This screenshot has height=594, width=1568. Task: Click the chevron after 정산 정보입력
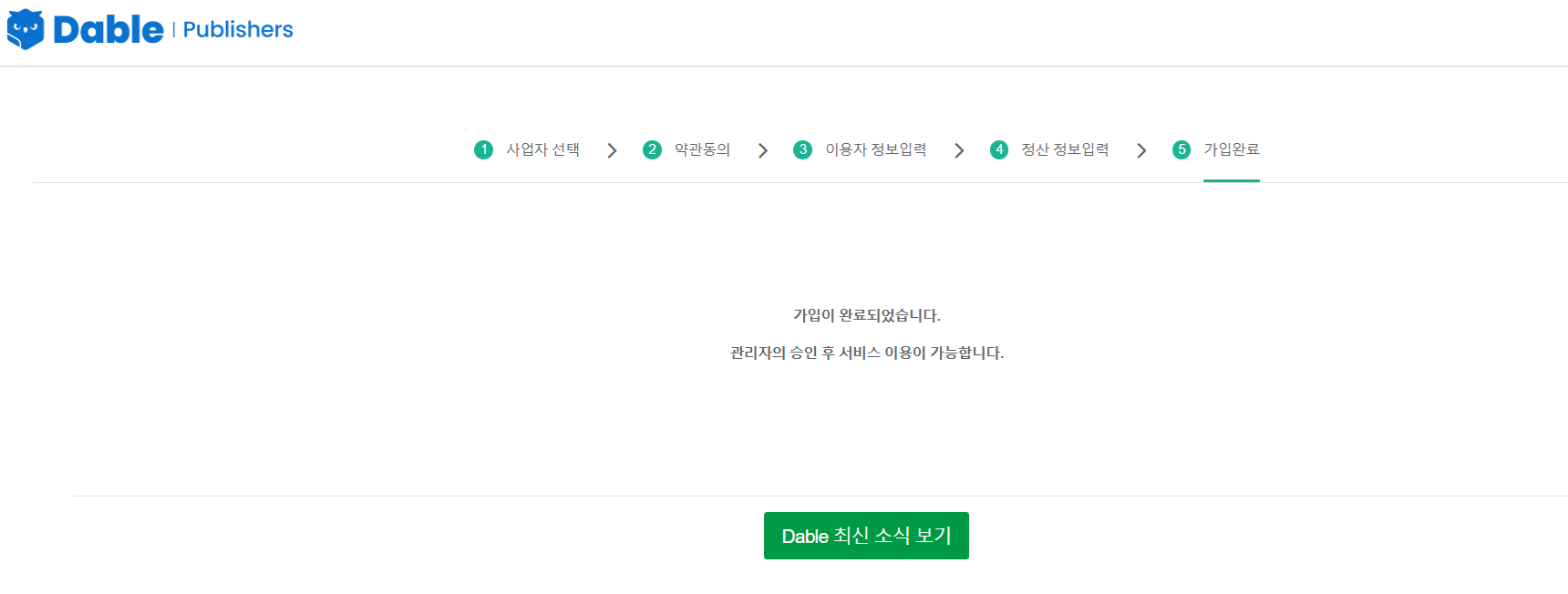point(1141,150)
